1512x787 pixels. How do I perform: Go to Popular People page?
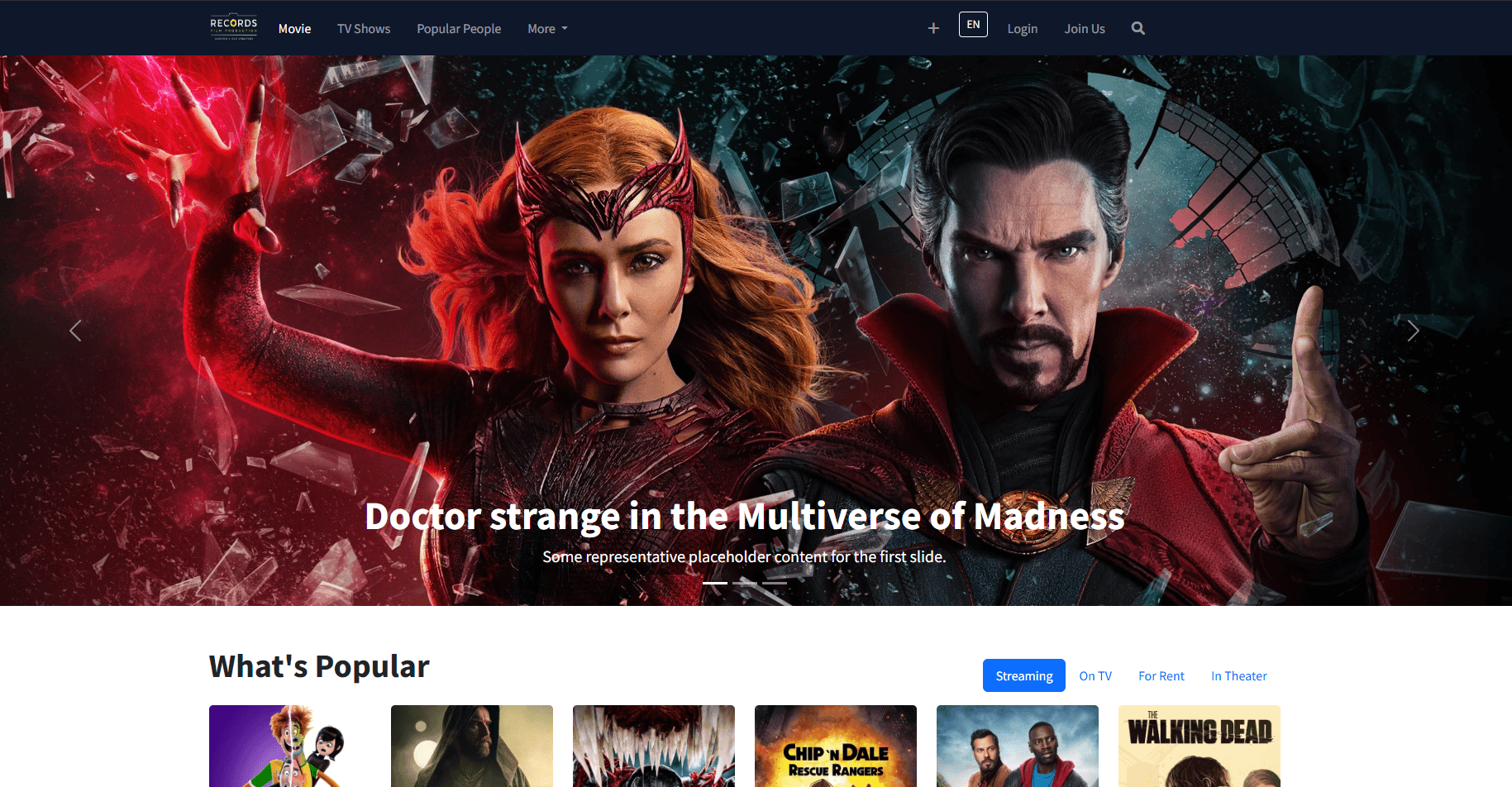tap(459, 29)
